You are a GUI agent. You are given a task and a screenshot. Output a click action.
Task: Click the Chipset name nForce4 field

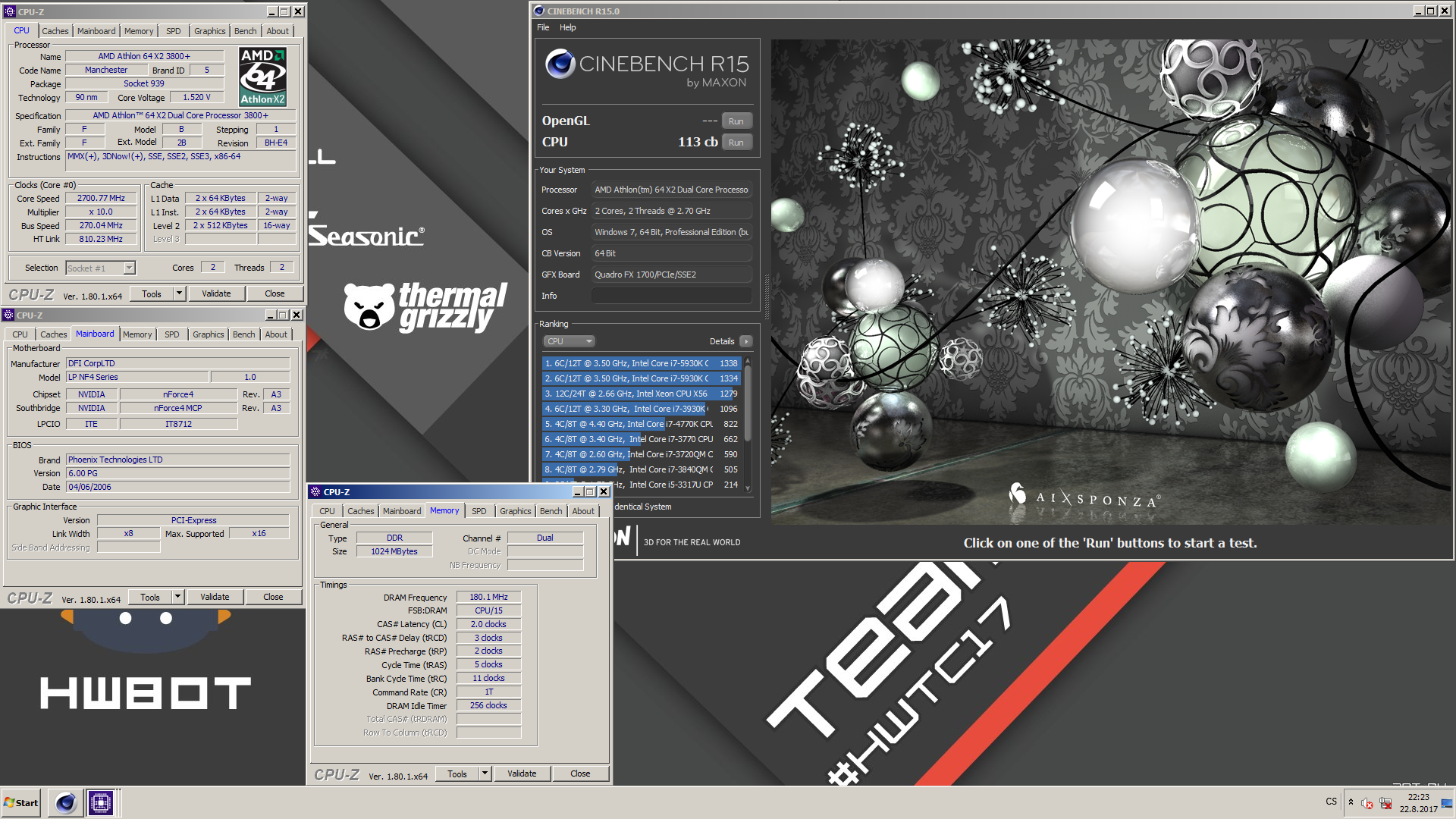(x=178, y=394)
